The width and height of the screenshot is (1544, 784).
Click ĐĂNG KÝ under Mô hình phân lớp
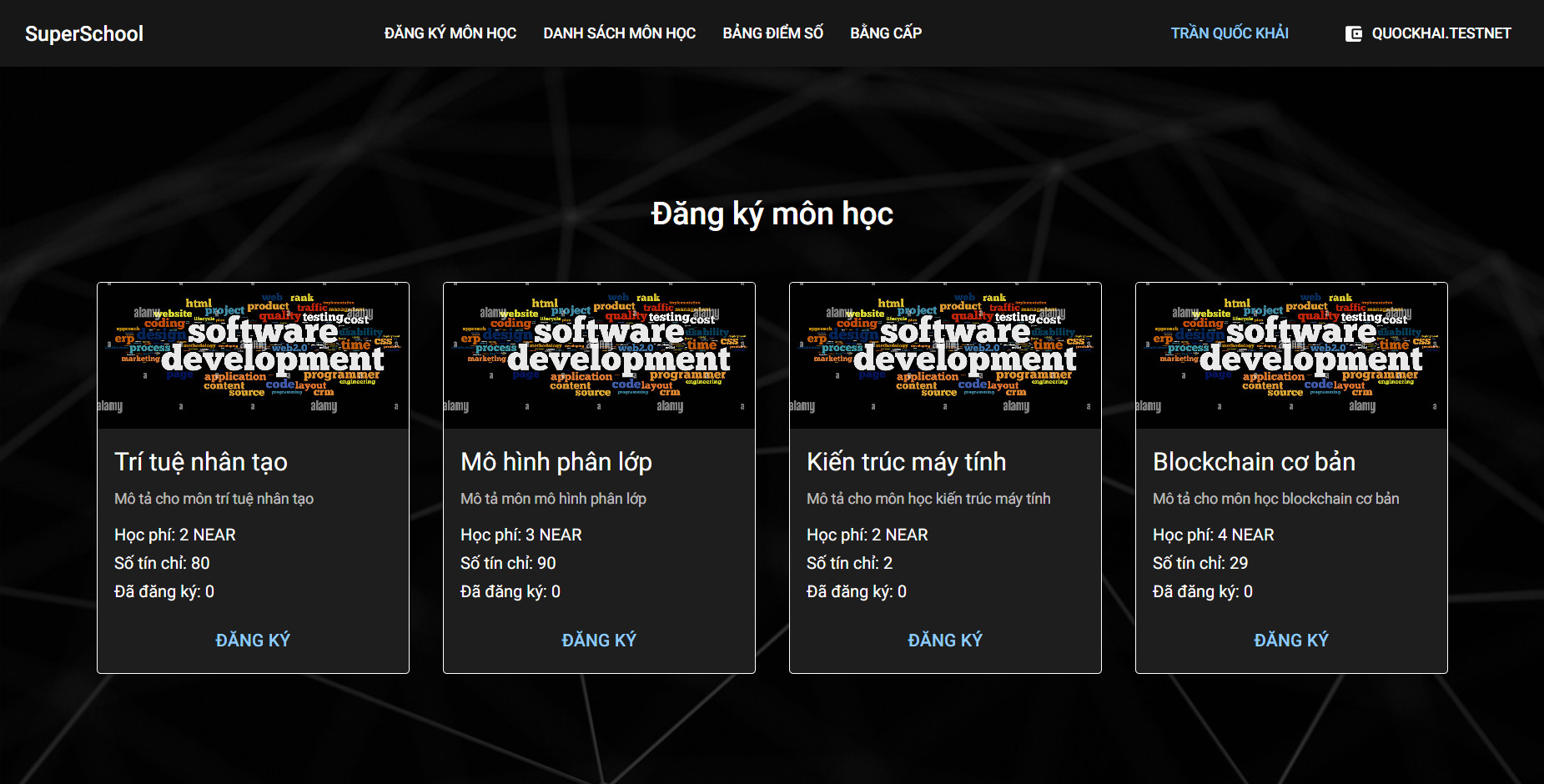[599, 640]
